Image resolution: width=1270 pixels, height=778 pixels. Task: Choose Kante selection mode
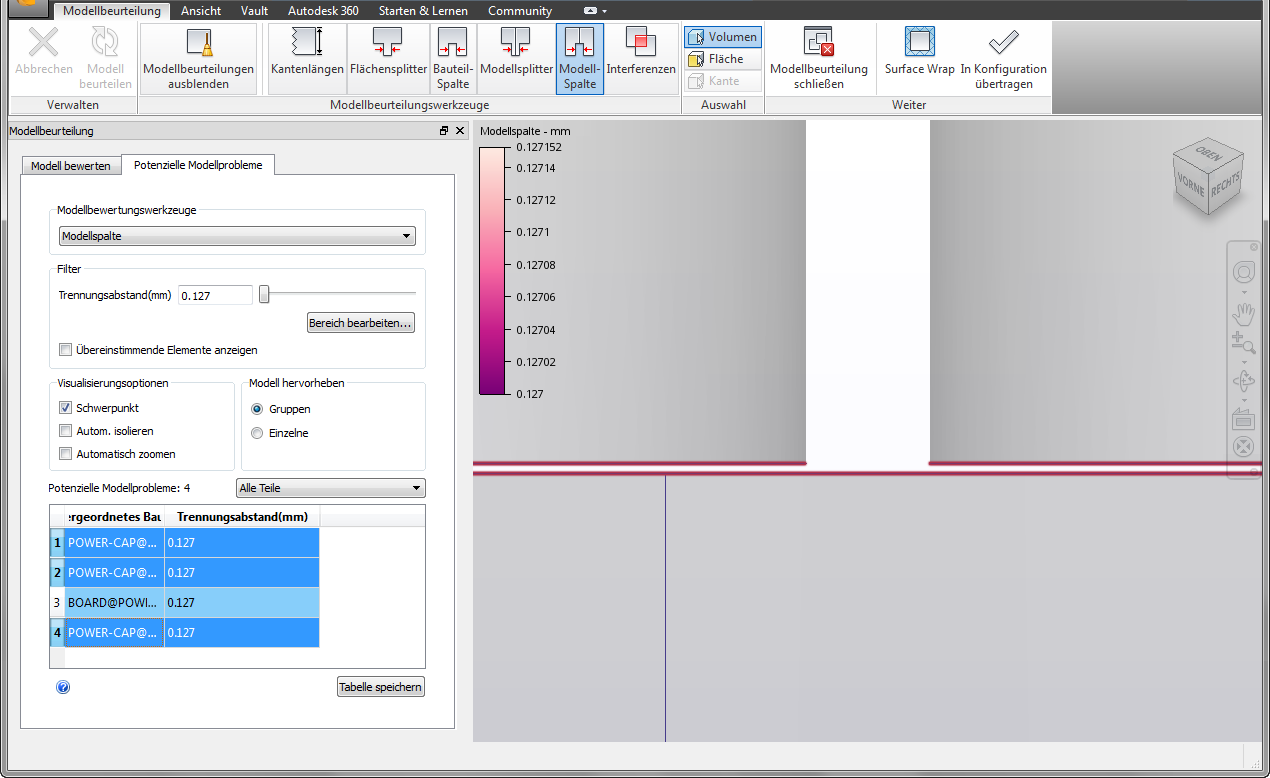tap(723, 81)
